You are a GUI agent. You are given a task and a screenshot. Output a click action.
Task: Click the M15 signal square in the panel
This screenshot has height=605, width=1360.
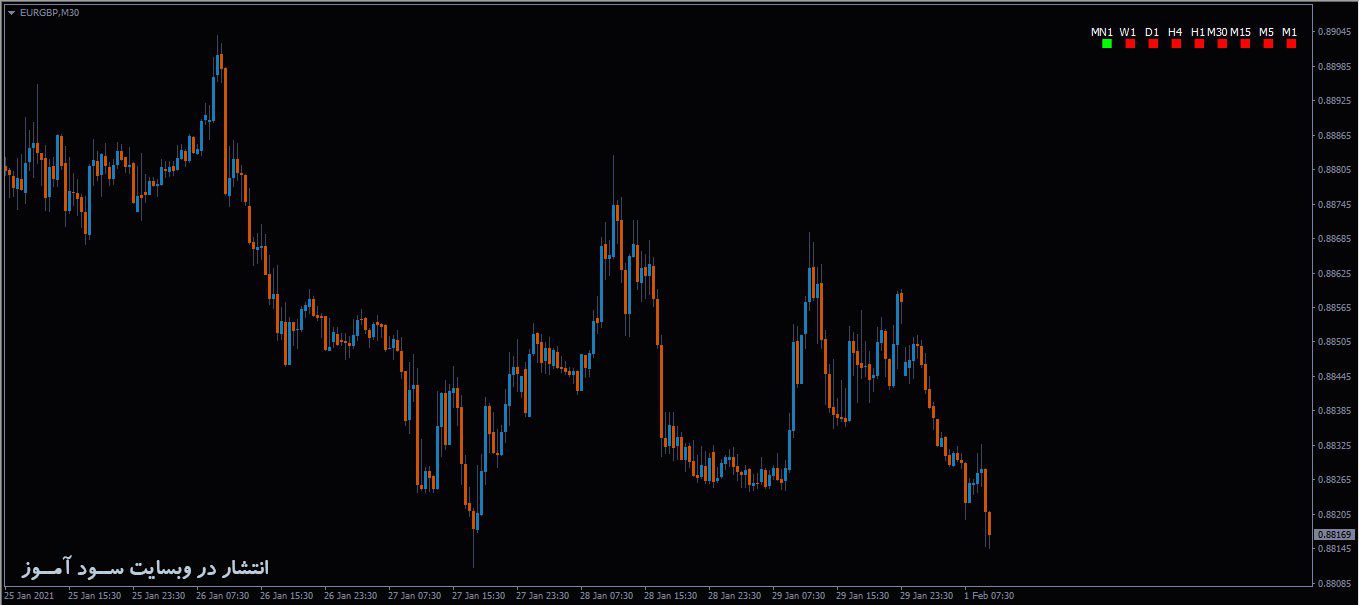pyautogui.click(x=1245, y=43)
